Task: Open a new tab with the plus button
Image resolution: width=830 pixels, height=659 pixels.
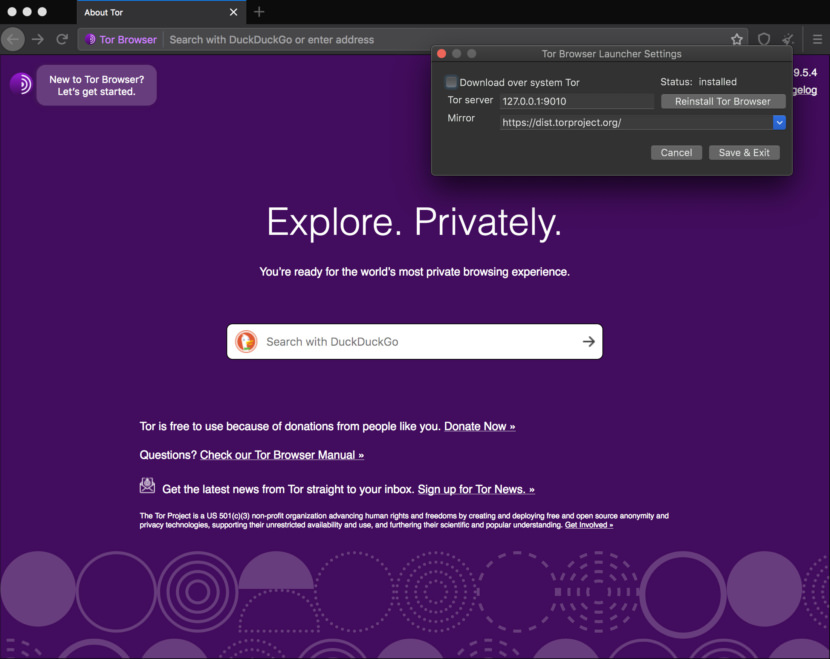Action: click(x=258, y=13)
